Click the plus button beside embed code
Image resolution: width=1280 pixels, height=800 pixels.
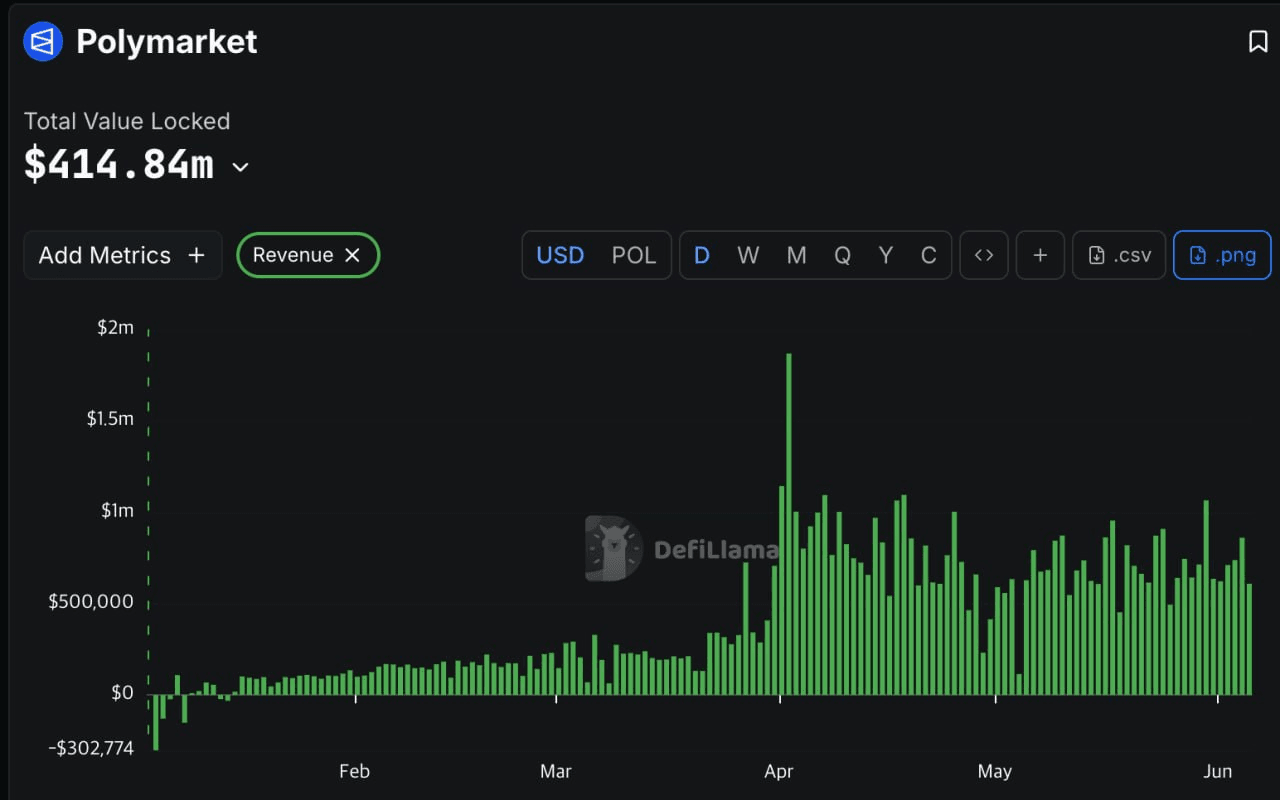(1040, 255)
